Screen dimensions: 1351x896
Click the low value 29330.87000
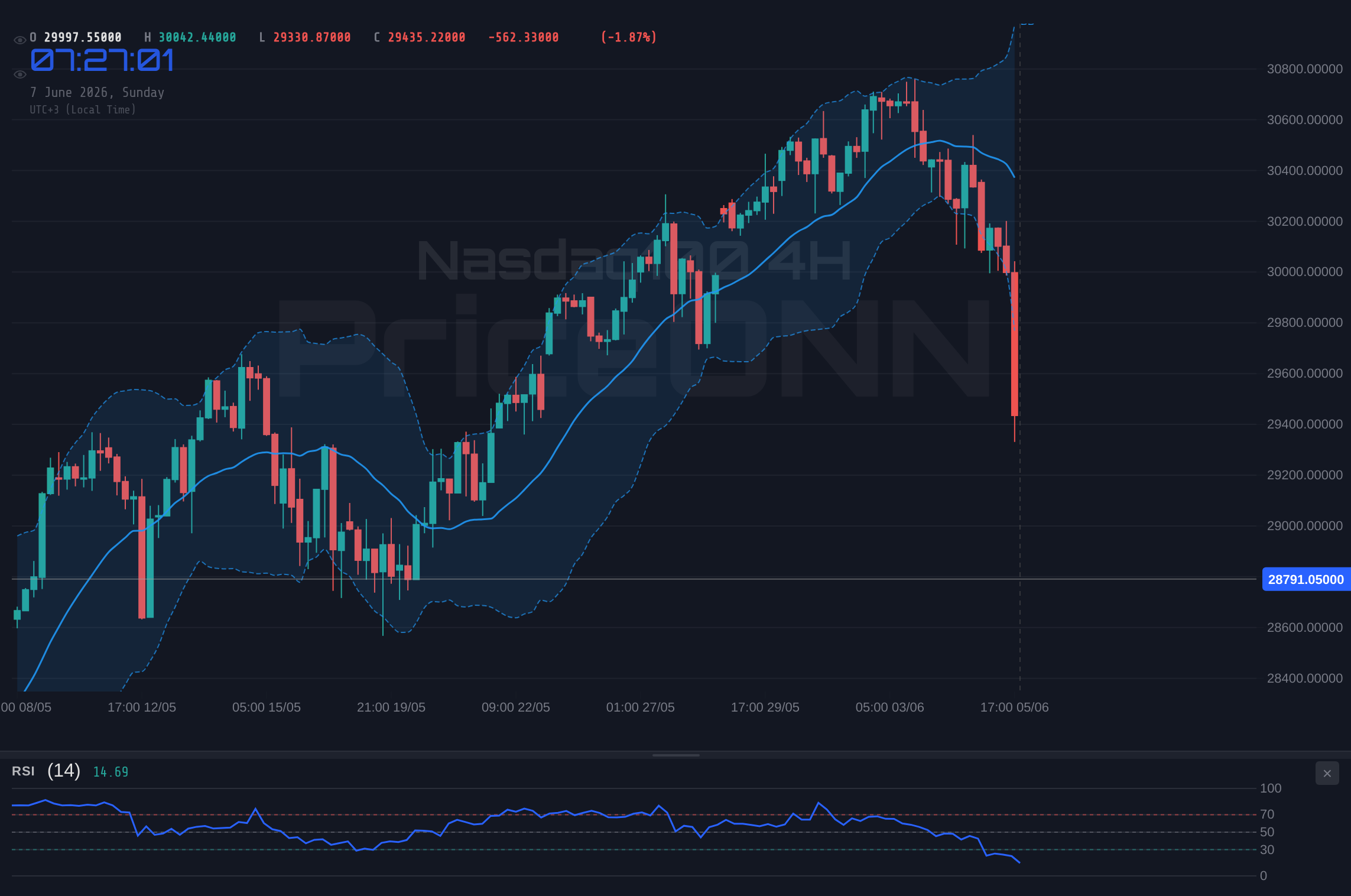(x=312, y=37)
